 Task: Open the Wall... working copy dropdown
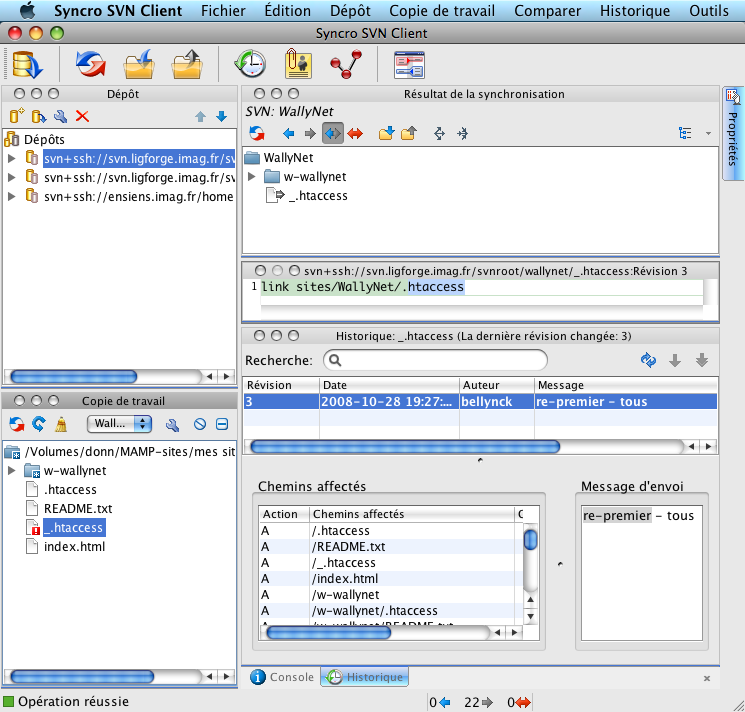119,424
